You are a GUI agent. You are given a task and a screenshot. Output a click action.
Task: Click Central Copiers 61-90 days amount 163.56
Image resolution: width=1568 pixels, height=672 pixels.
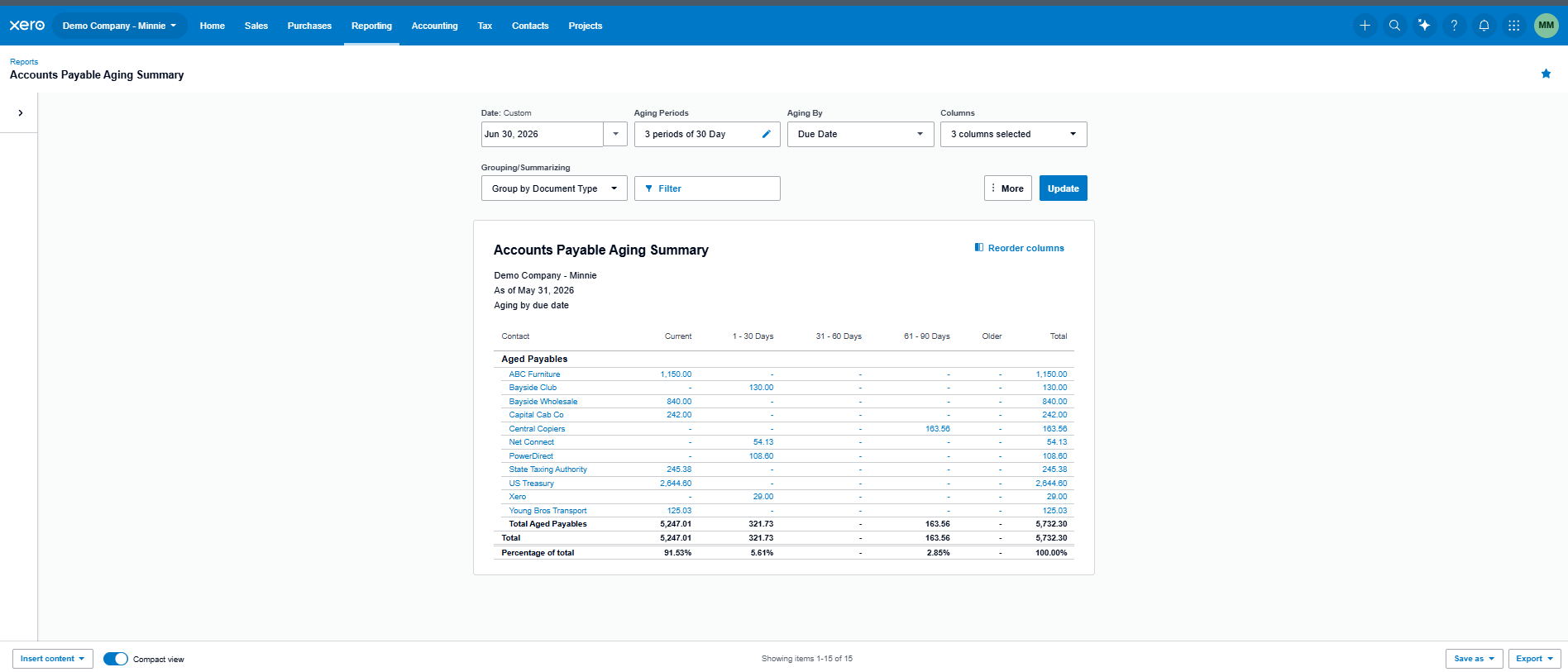pos(938,429)
